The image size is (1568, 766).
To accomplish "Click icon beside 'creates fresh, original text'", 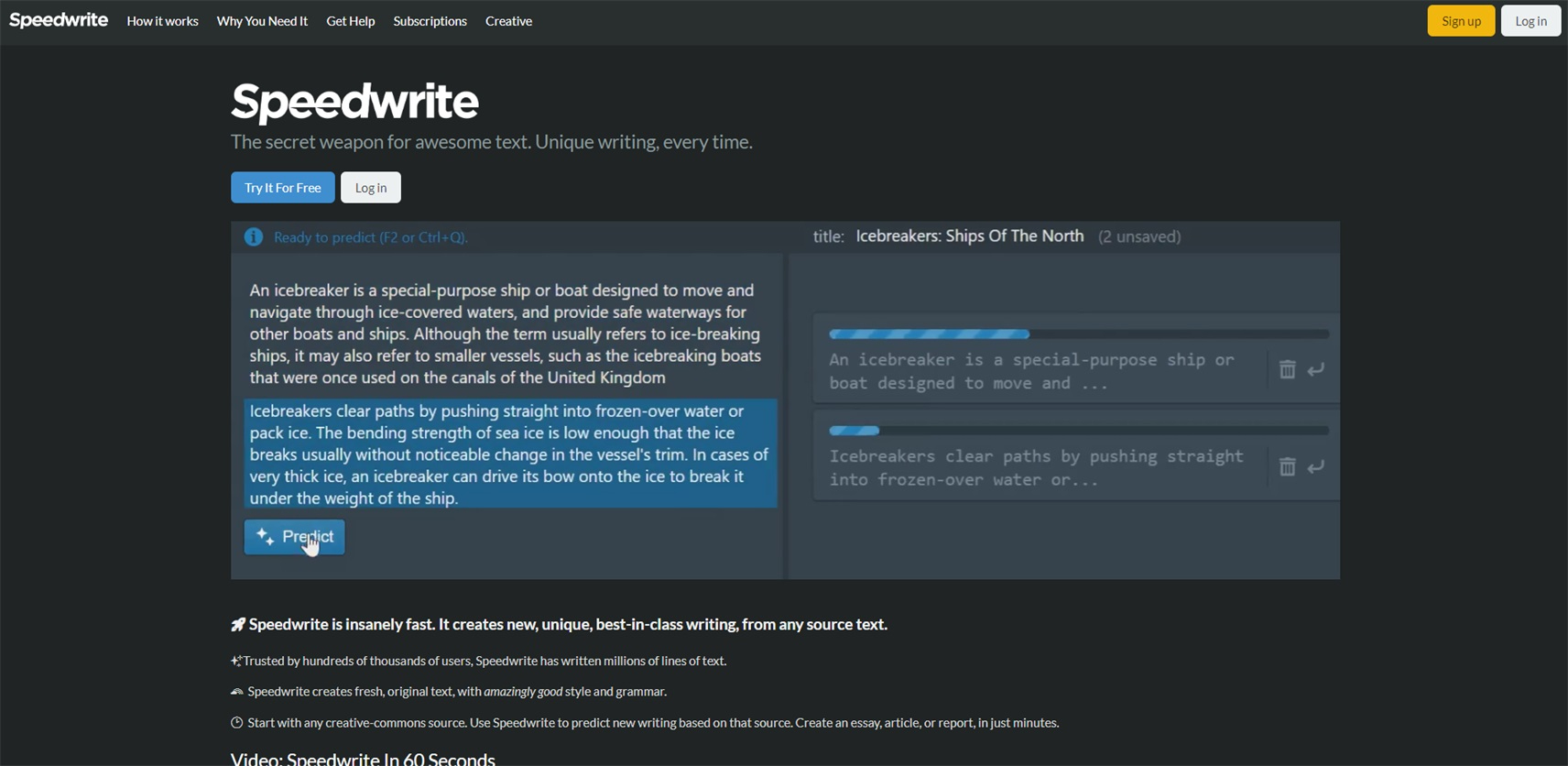I will [237, 692].
